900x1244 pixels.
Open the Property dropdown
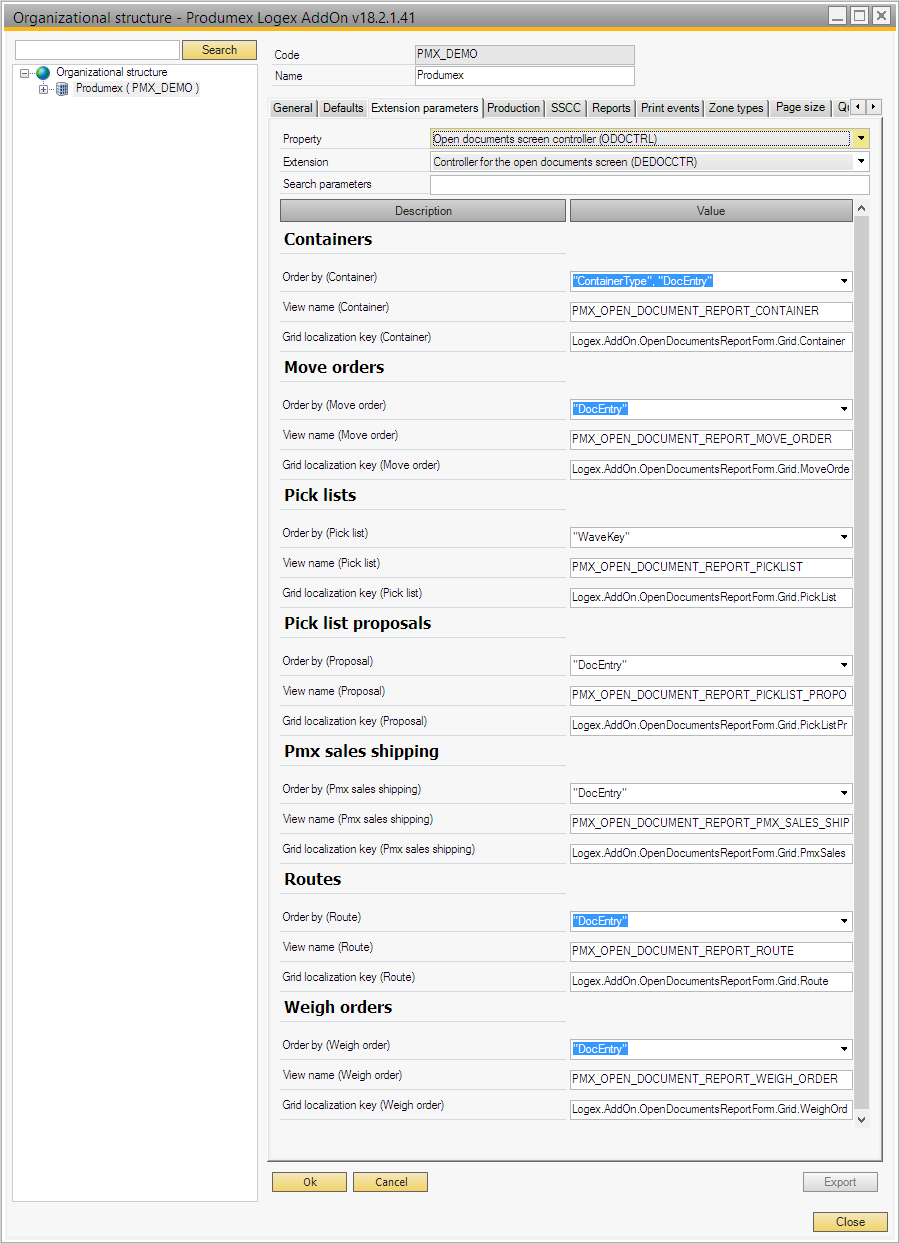pyautogui.click(x=860, y=138)
